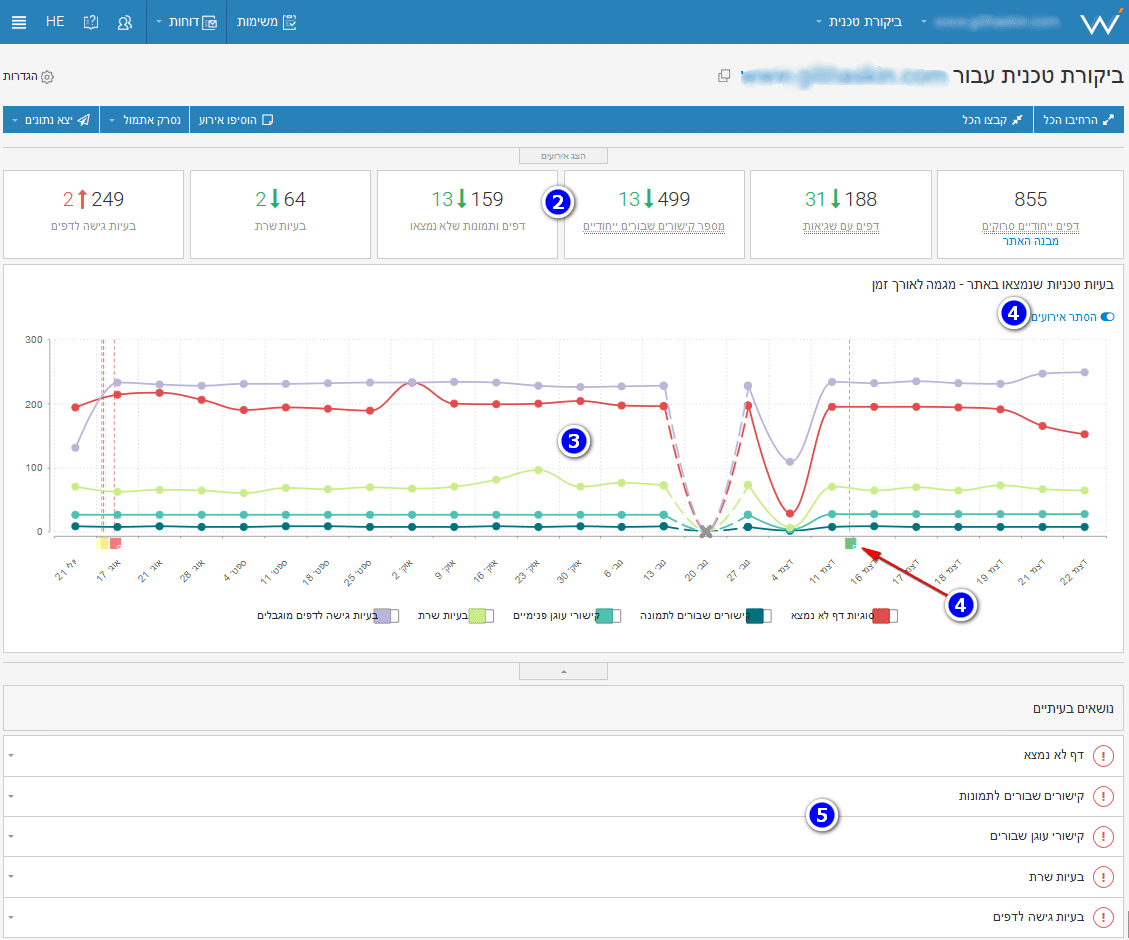
Task: Open the מספר קישורים שבורים ייחודיים link
Action: click(x=654, y=227)
